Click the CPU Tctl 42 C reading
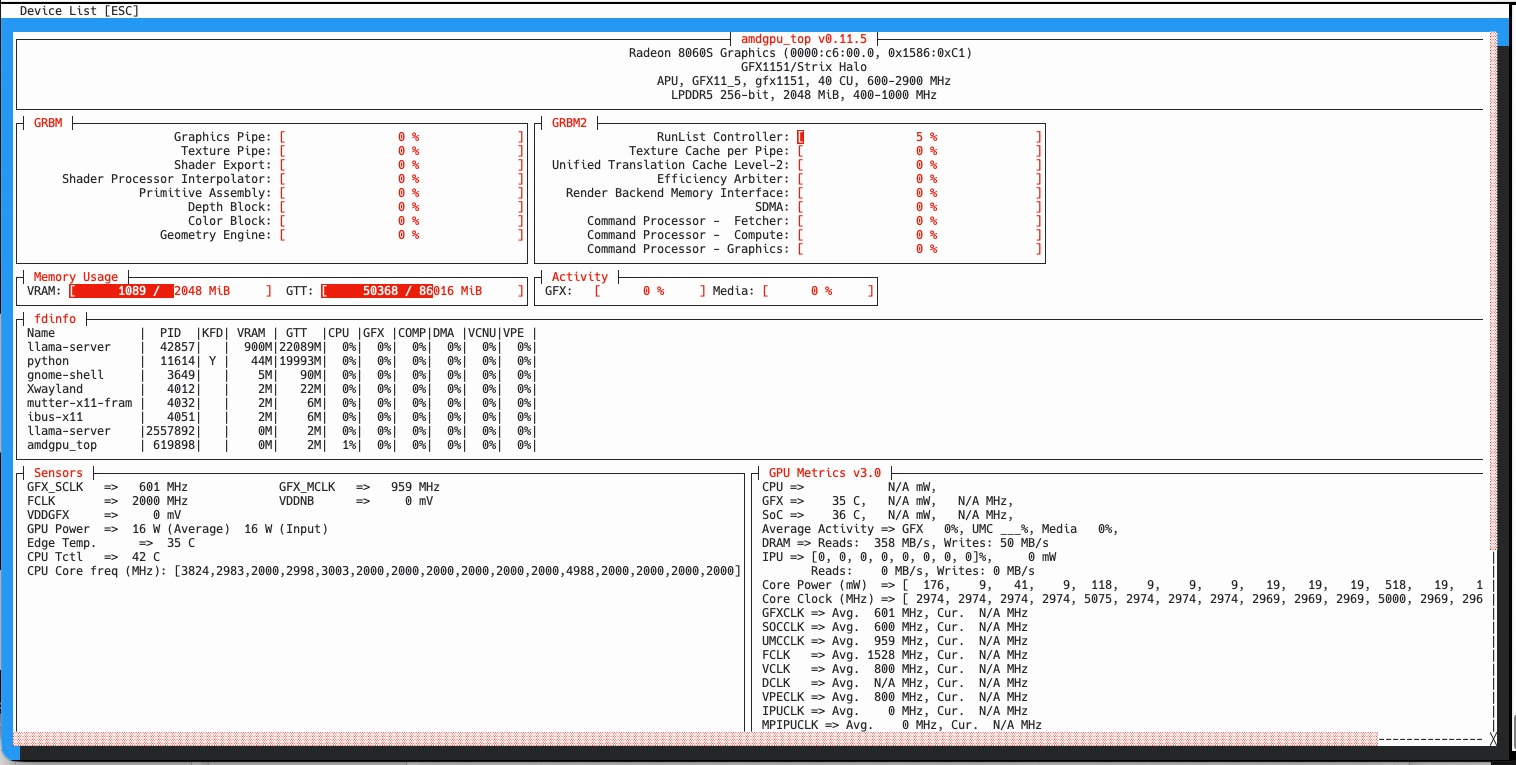This screenshot has width=1516, height=765. pos(93,557)
